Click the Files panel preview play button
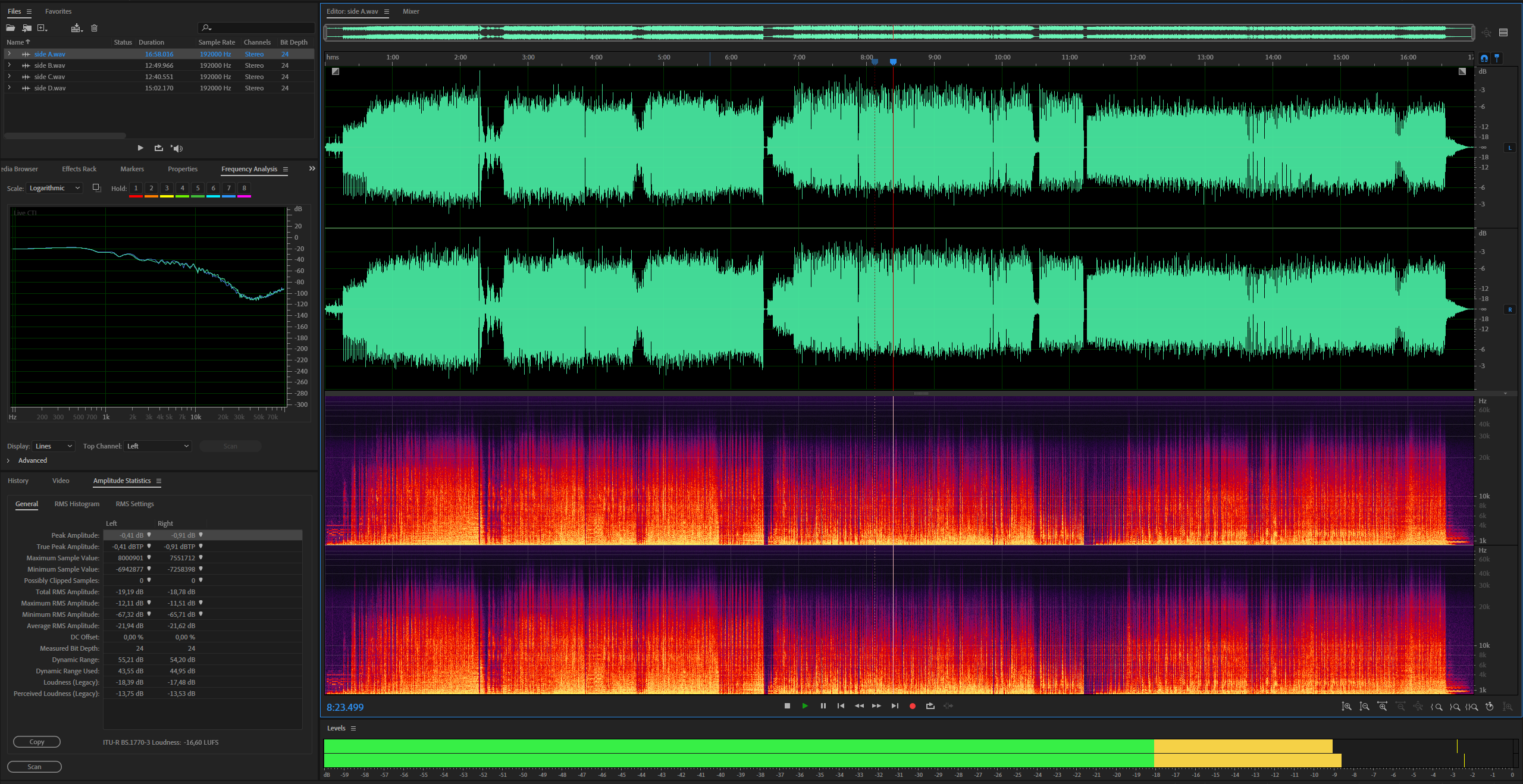The width and height of the screenshot is (1523, 784). [x=140, y=148]
